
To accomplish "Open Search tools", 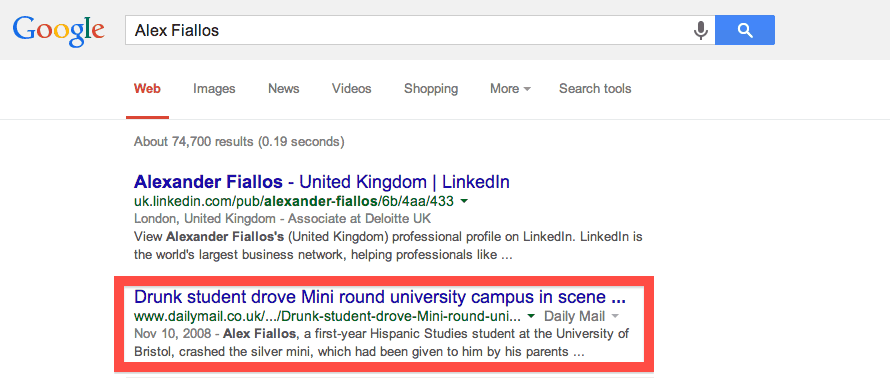I will click(595, 89).
